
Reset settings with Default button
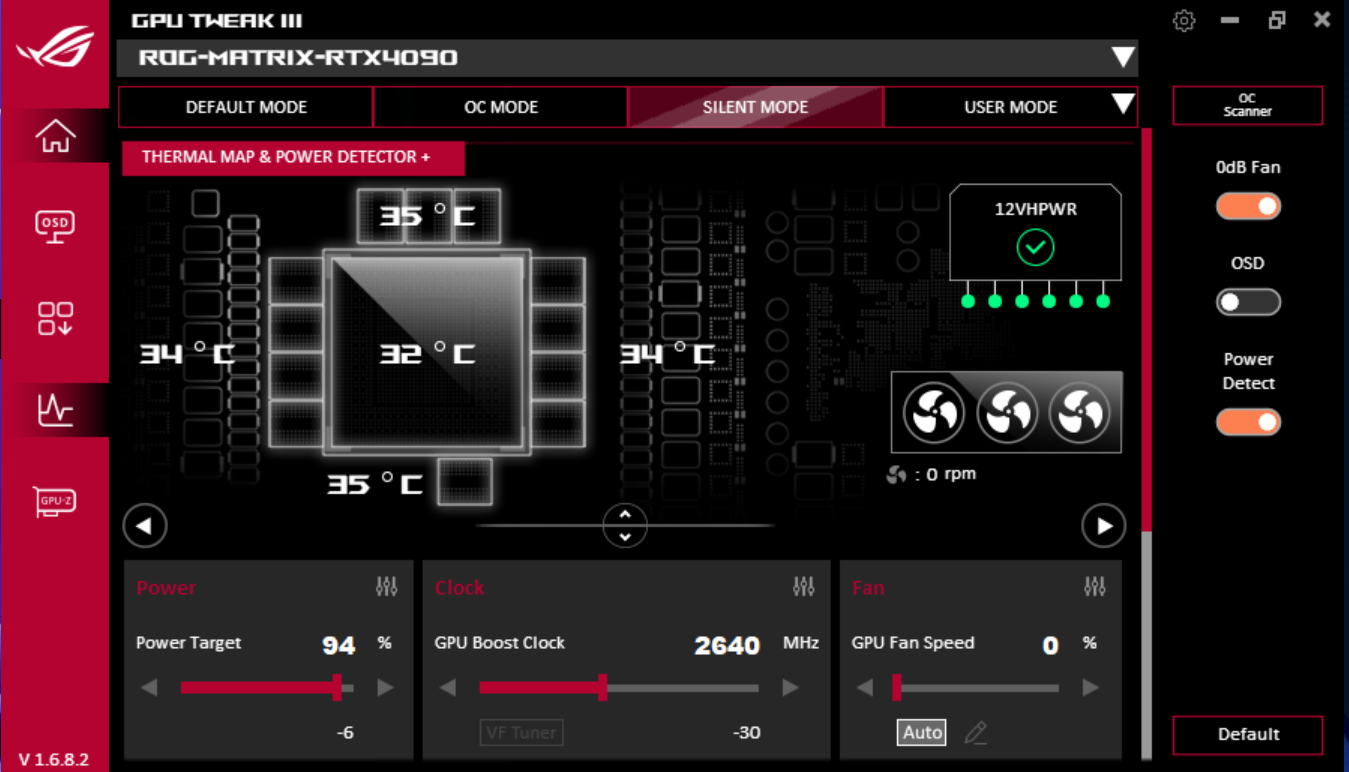tap(1247, 734)
